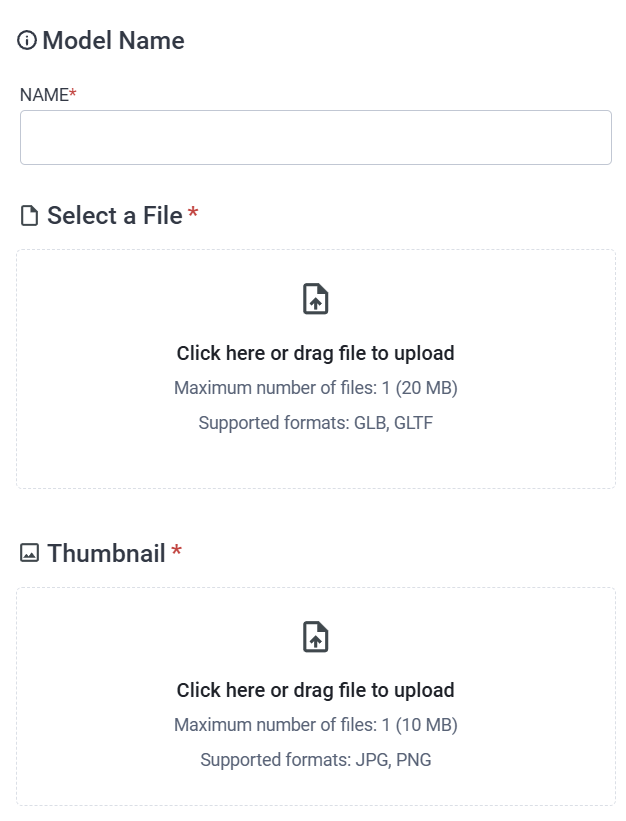Click the 'Maximum number of files: 1 (20 MB)' text
626x821 pixels.
coord(316,388)
